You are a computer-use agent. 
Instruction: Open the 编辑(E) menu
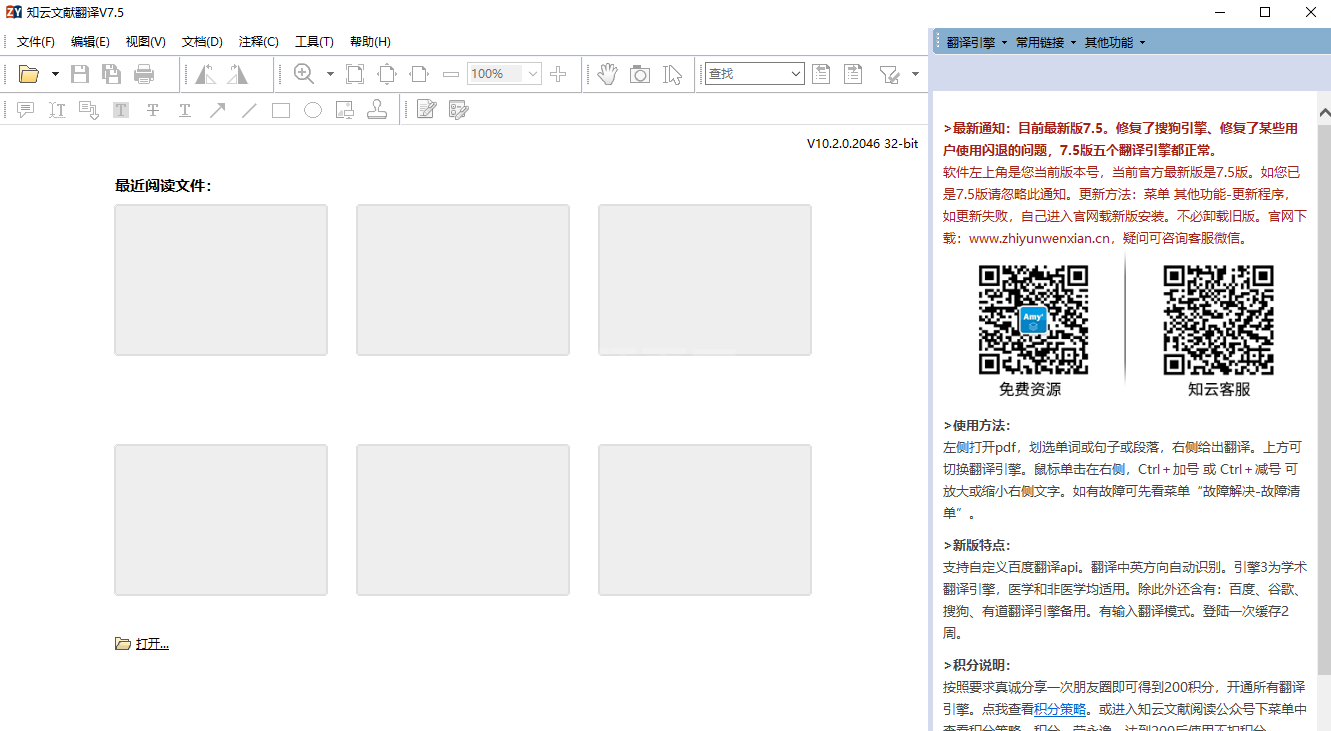(x=90, y=42)
